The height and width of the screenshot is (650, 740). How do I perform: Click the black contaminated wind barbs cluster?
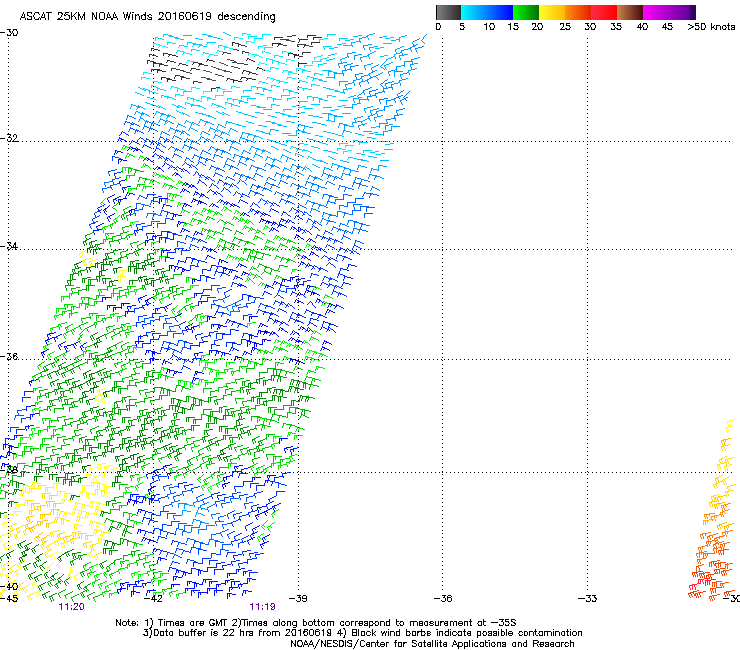point(208,66)
